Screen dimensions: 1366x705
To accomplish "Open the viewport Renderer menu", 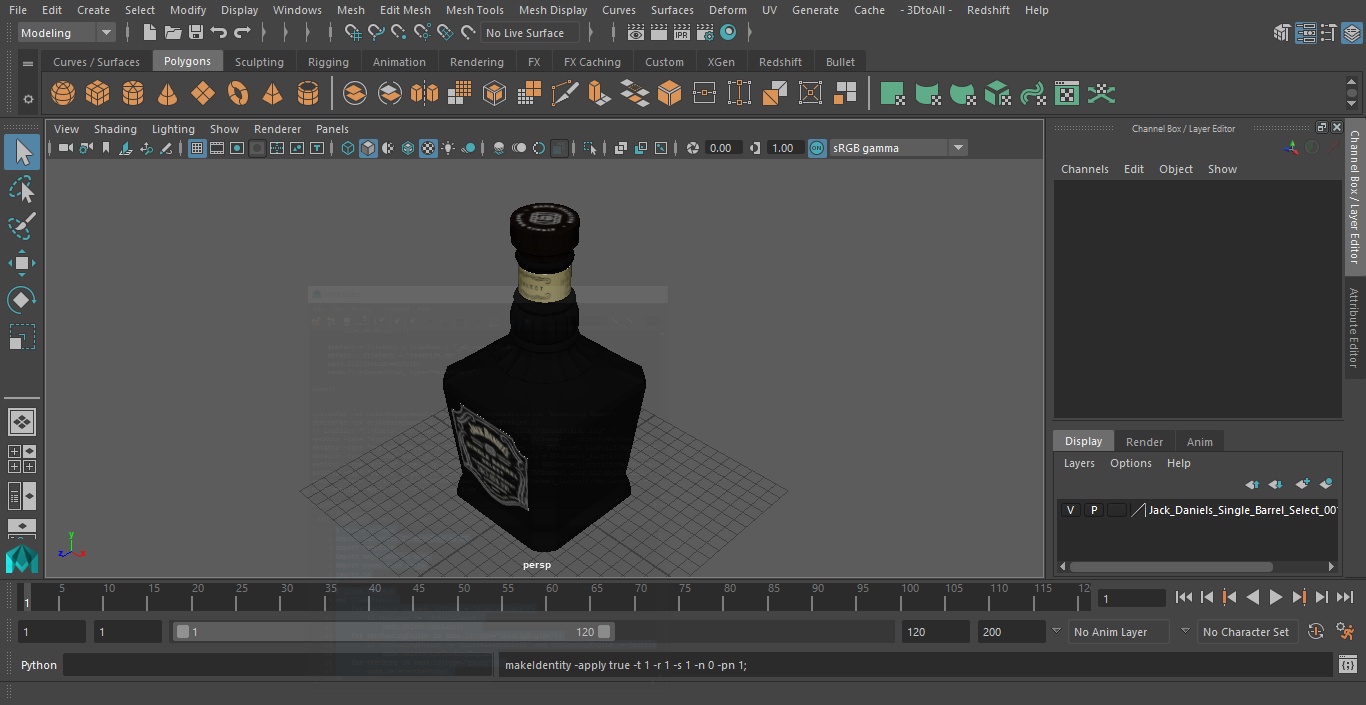I will click(x=277, y=129).
